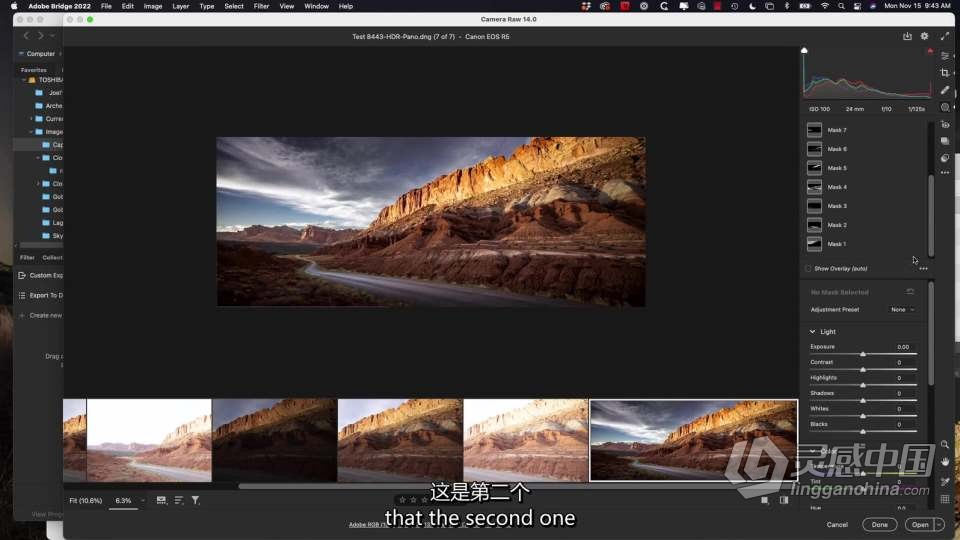The width and height of the screenshot is (960, 540).
Task: Toggle the grid overlay icon
Action: (x=945, y=499)
